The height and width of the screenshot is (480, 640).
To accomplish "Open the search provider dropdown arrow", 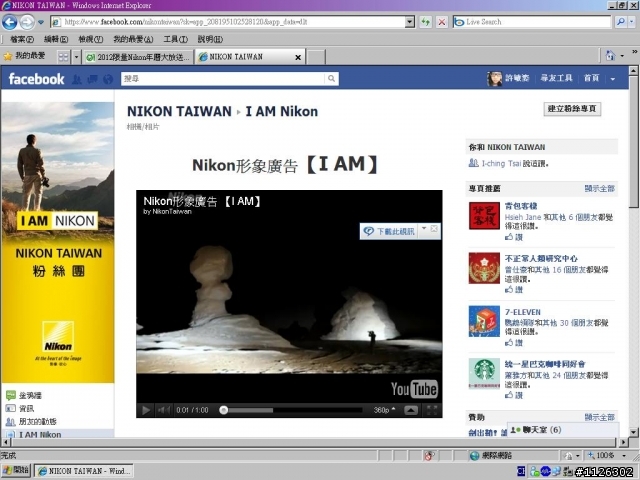I will (x=632, y=22).
